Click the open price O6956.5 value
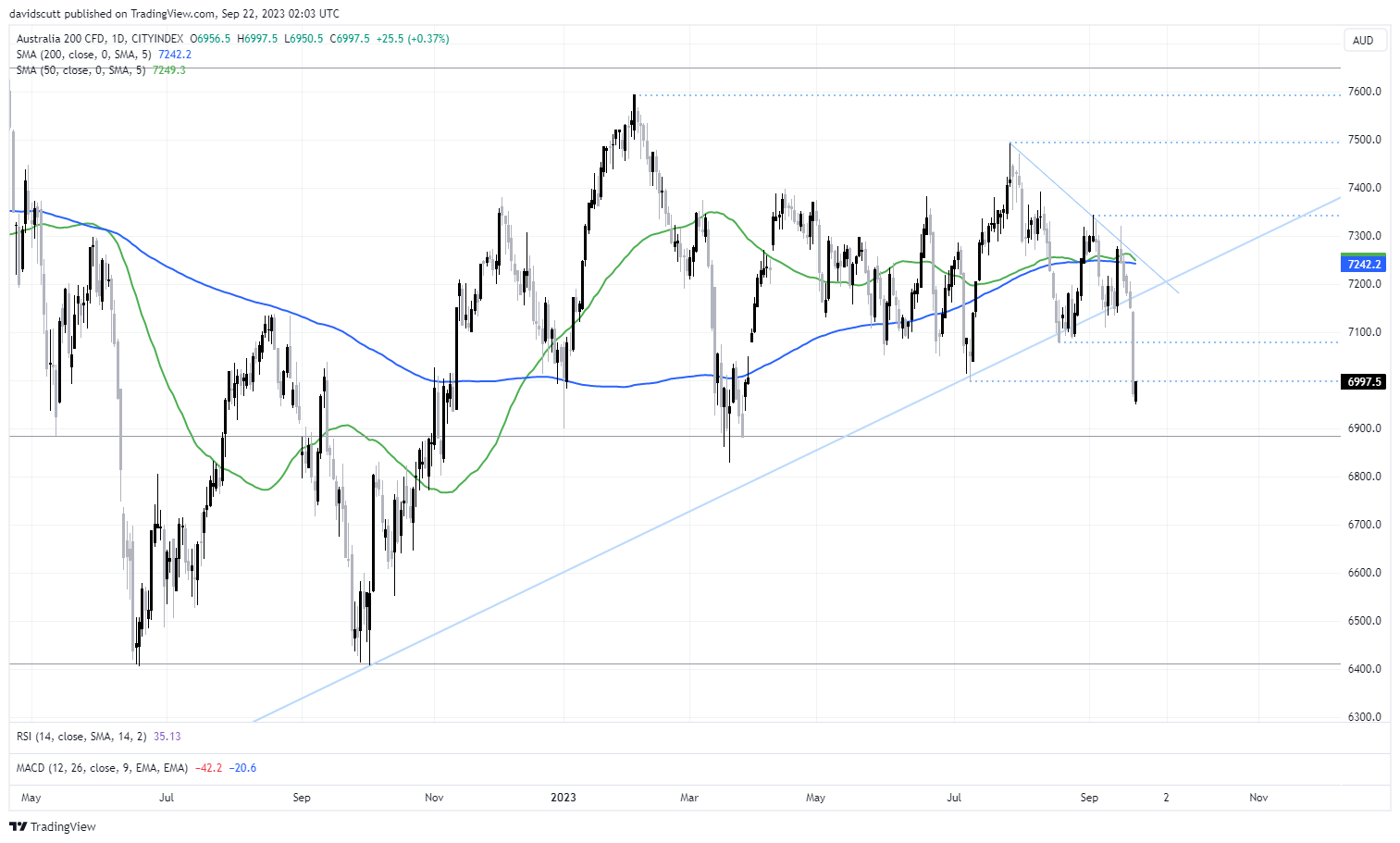This screenshot has width=1400, height=843. pos(210,39)
